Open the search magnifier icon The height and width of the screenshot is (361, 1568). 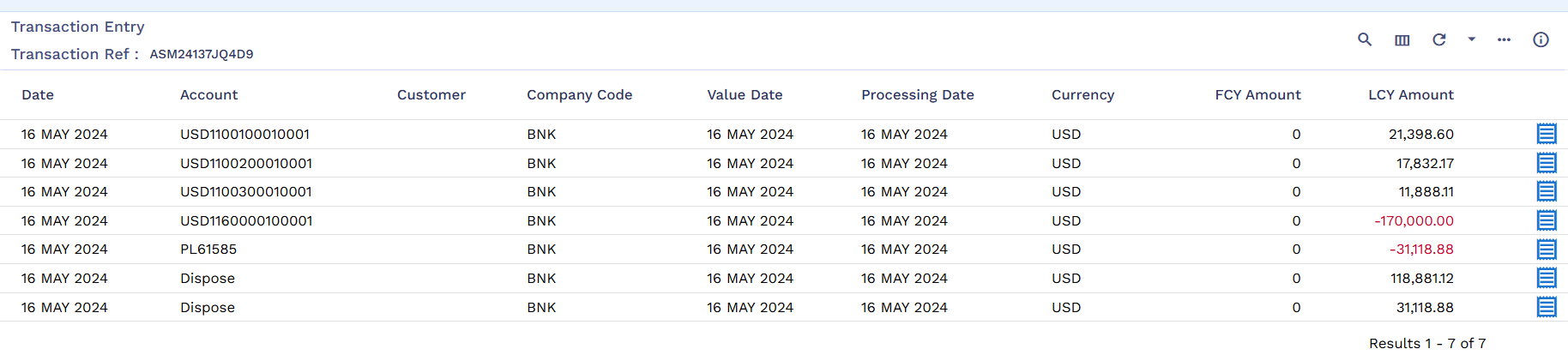pyautogui.click(x=1365, y=39)
